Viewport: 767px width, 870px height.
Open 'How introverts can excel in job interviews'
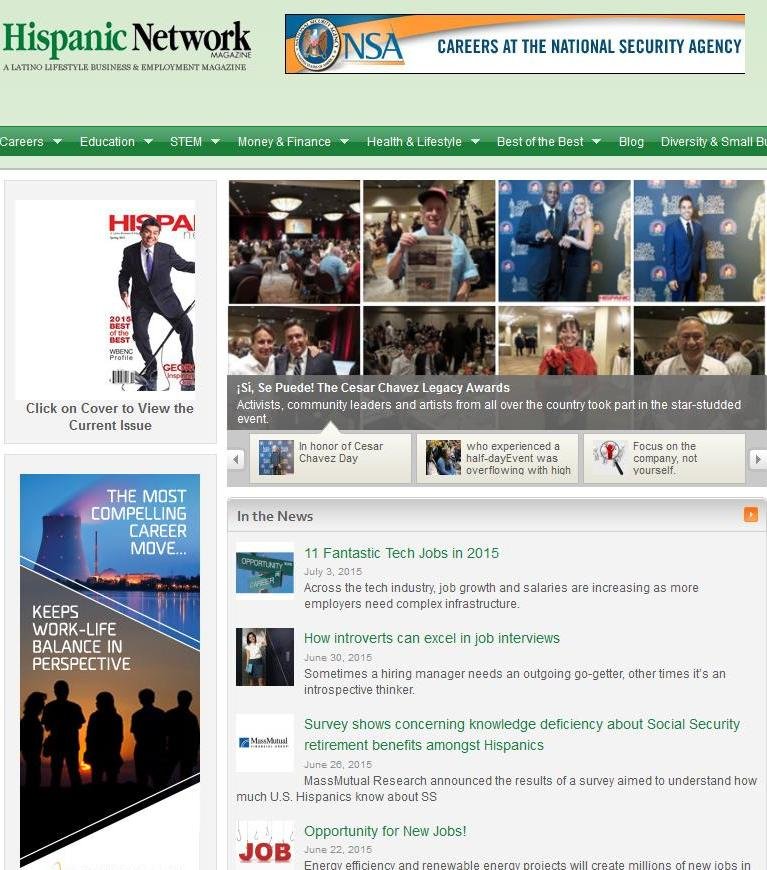(431, 638)
